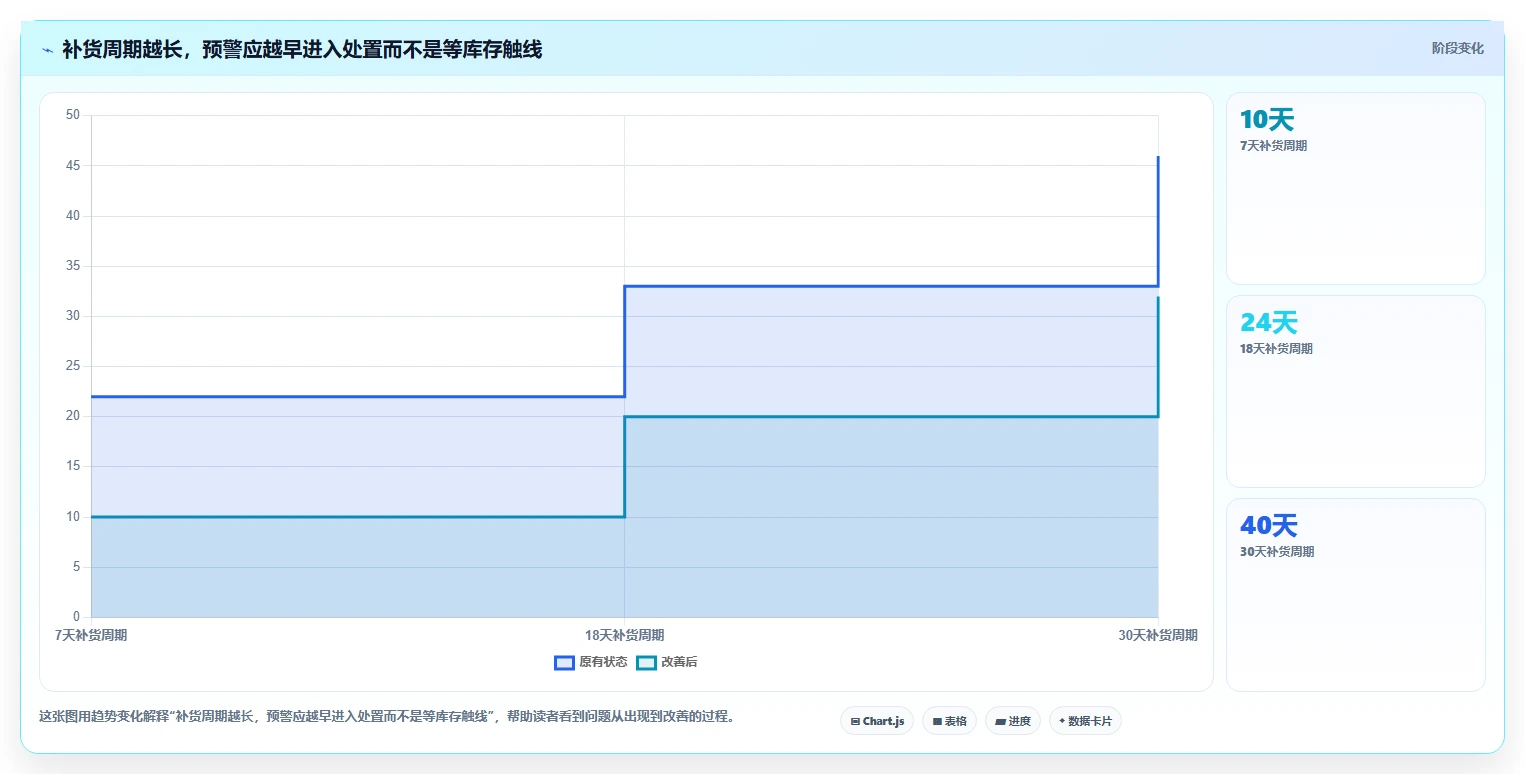Click the Chart.js tag chip
Image resolution: width=1525 pixels, height=774 pixels.
pos(877,721)
